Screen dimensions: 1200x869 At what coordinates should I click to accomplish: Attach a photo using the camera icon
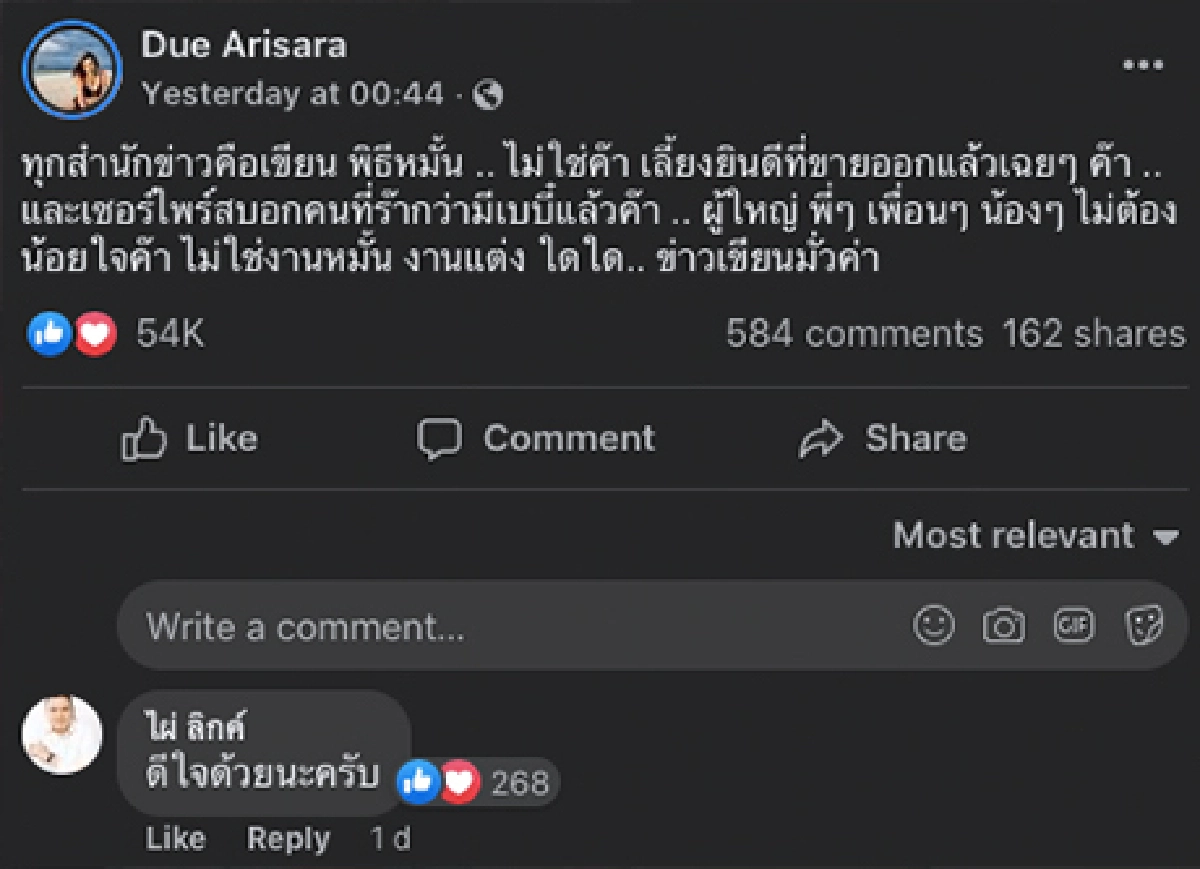tap(1003, 626)
